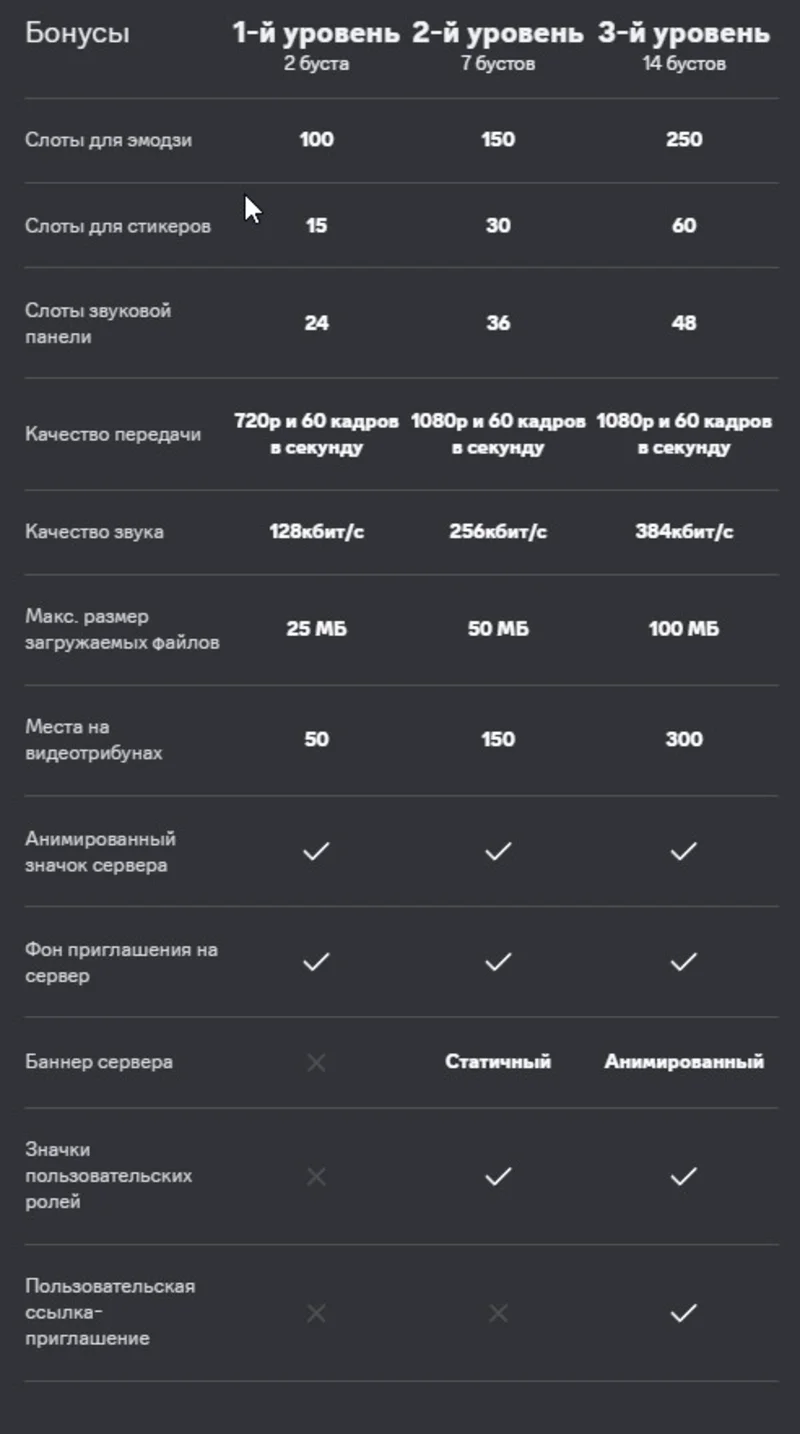Click the "Качество передачи" row label
Image resolution: width=800 pixels, height=1434 pixels.
[x=113, y=435]
